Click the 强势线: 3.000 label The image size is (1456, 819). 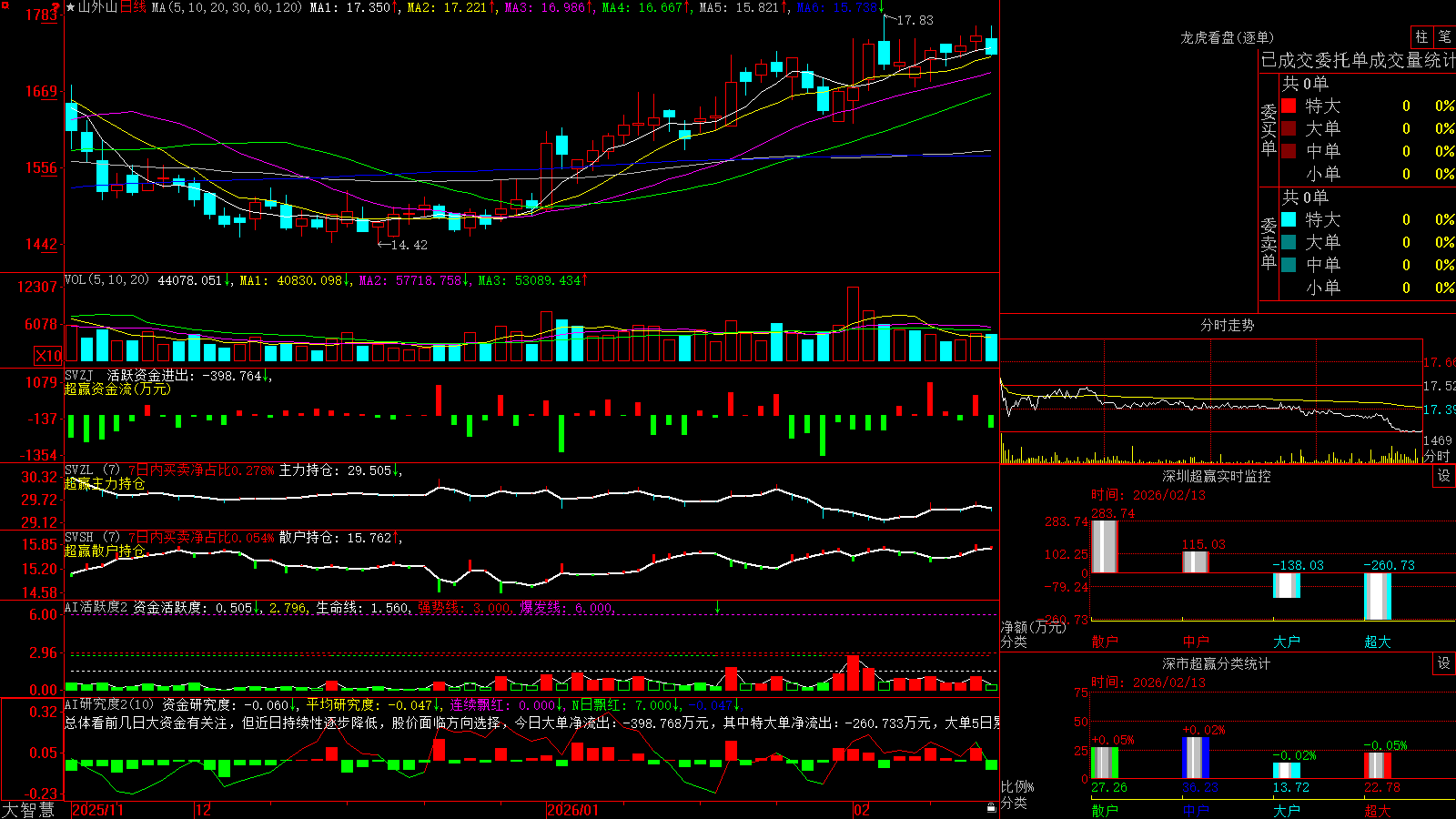pos(464,608)
